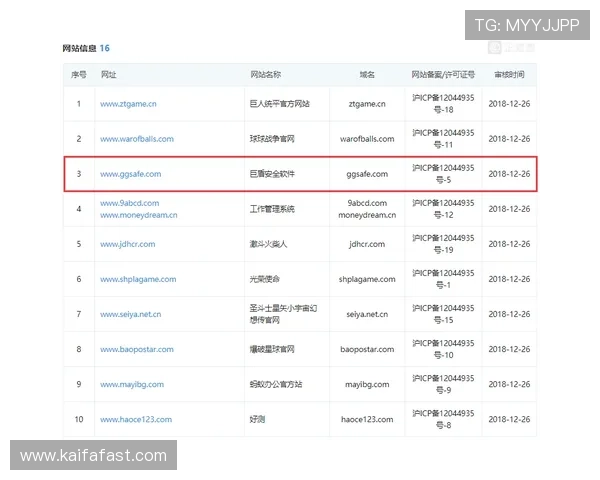Open the www.ztgame.cn link
This screenshot has height=480, width=600.
[128, 104]
